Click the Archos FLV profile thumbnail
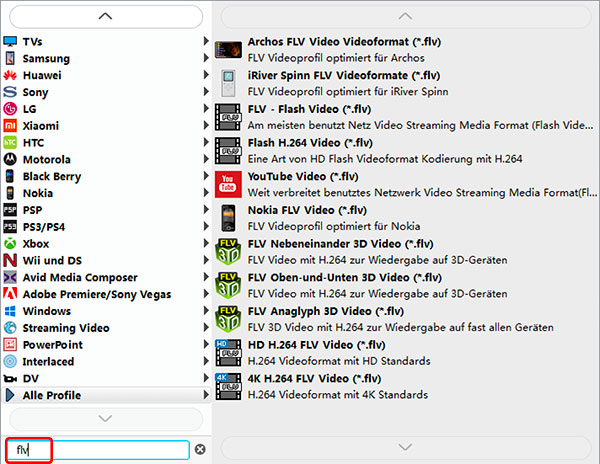 [228, 49]
